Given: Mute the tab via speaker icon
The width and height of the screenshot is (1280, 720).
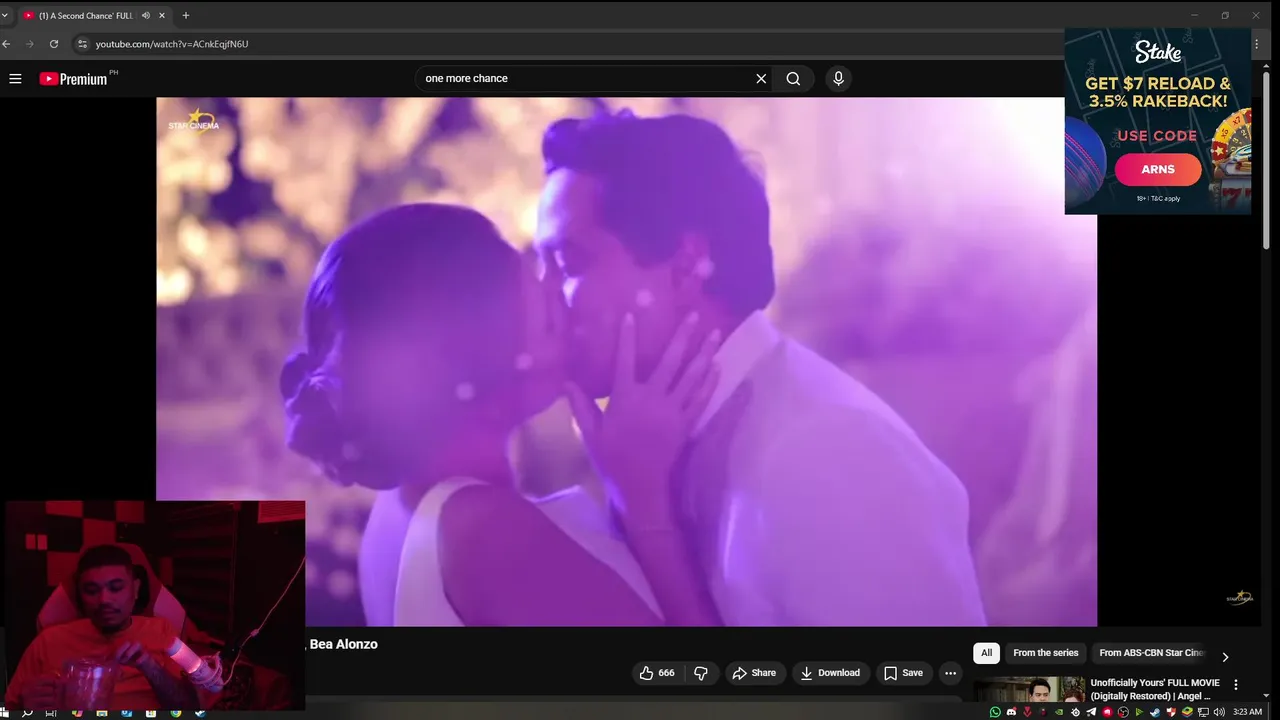Looking at the screenshot, I should [x=146, y=15].
